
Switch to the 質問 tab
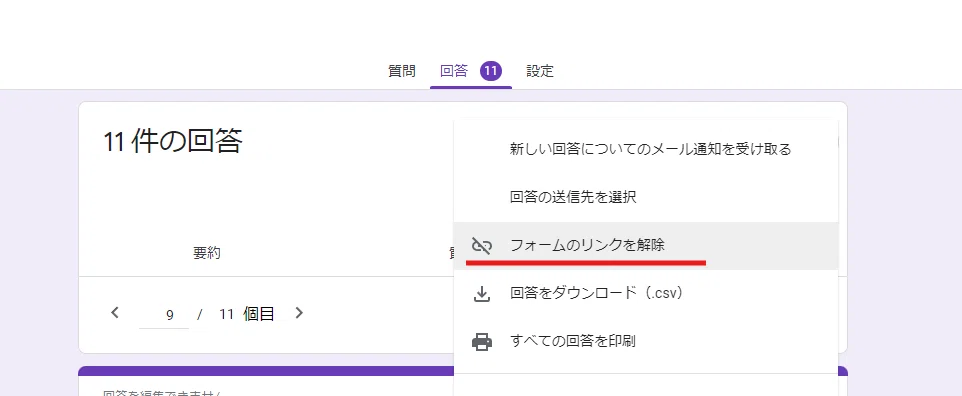402,71
